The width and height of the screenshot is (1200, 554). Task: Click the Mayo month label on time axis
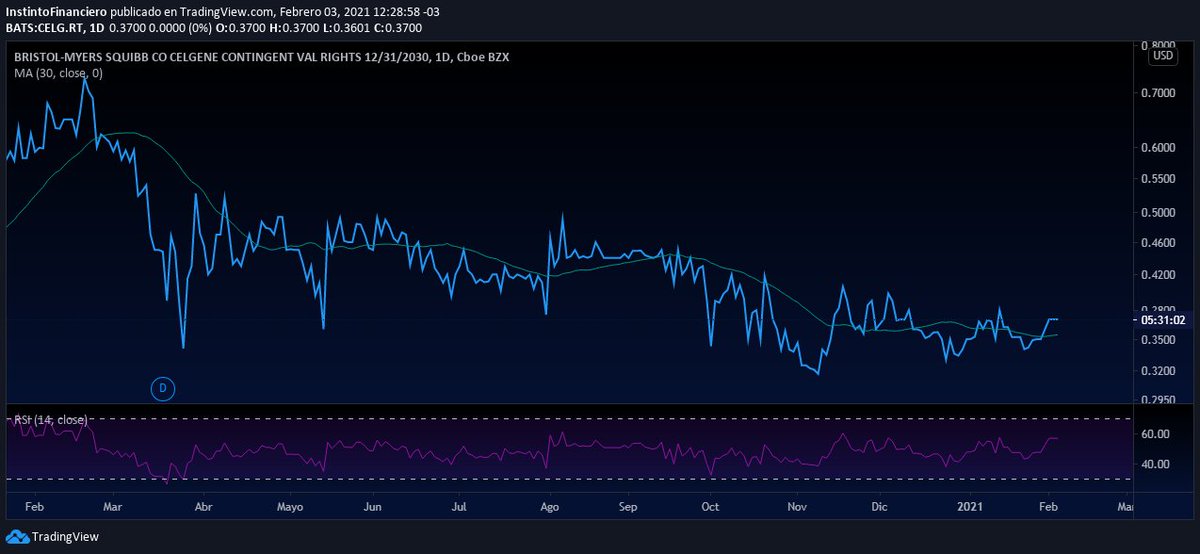tap(290, 508)
